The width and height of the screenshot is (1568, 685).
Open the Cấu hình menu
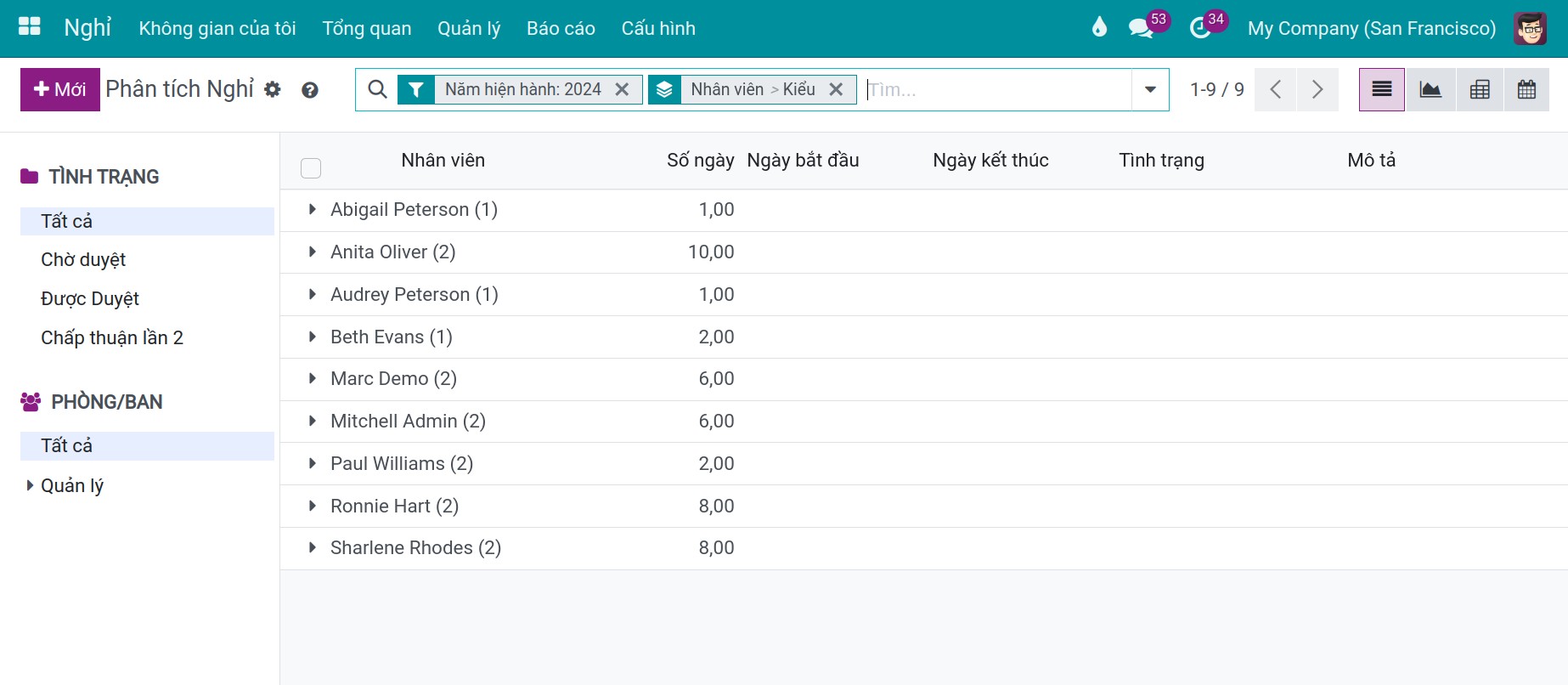[x=658, y=28]
